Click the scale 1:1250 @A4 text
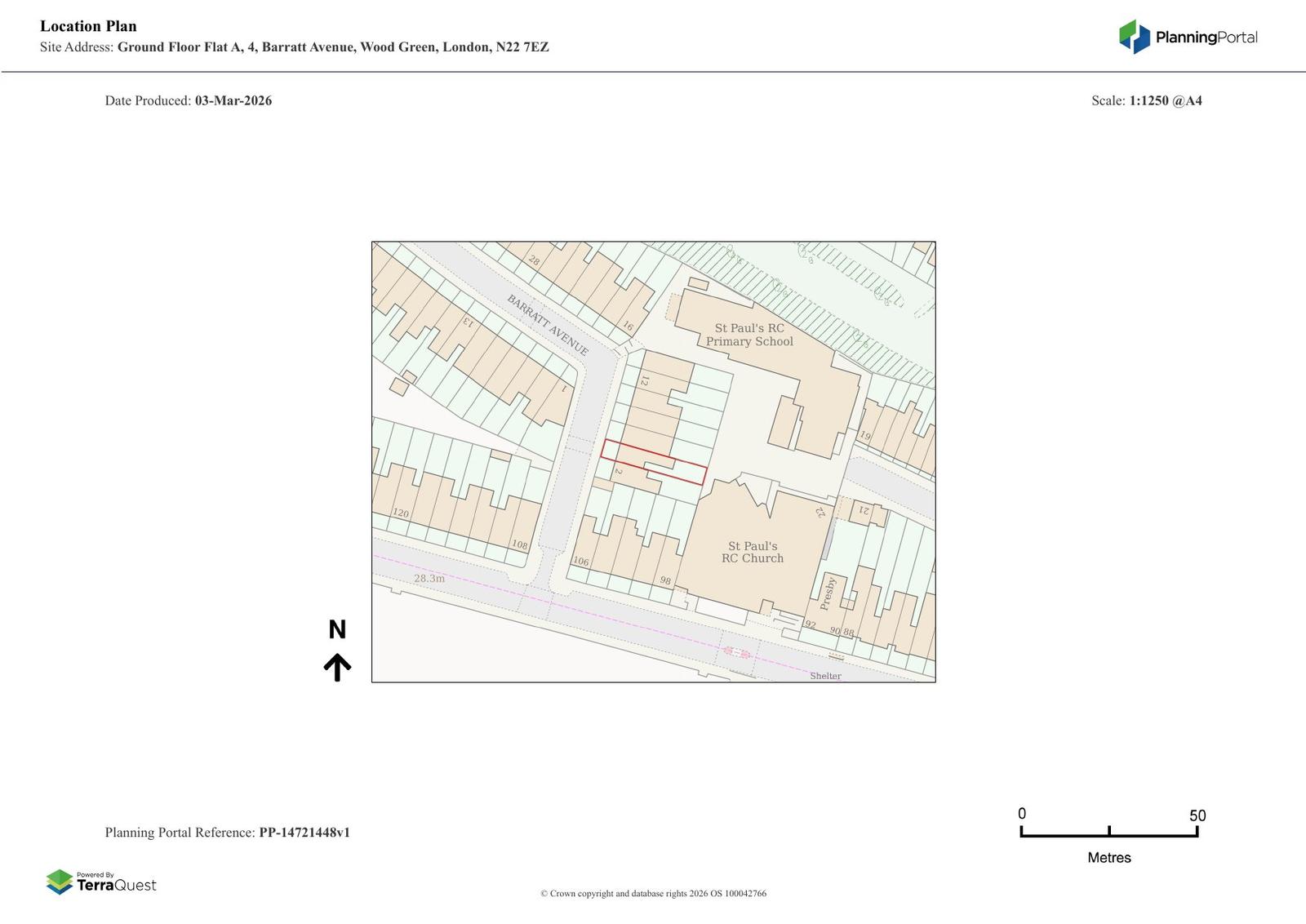The width and height of the screenshot is (1306, 924). coord(1165,100)
